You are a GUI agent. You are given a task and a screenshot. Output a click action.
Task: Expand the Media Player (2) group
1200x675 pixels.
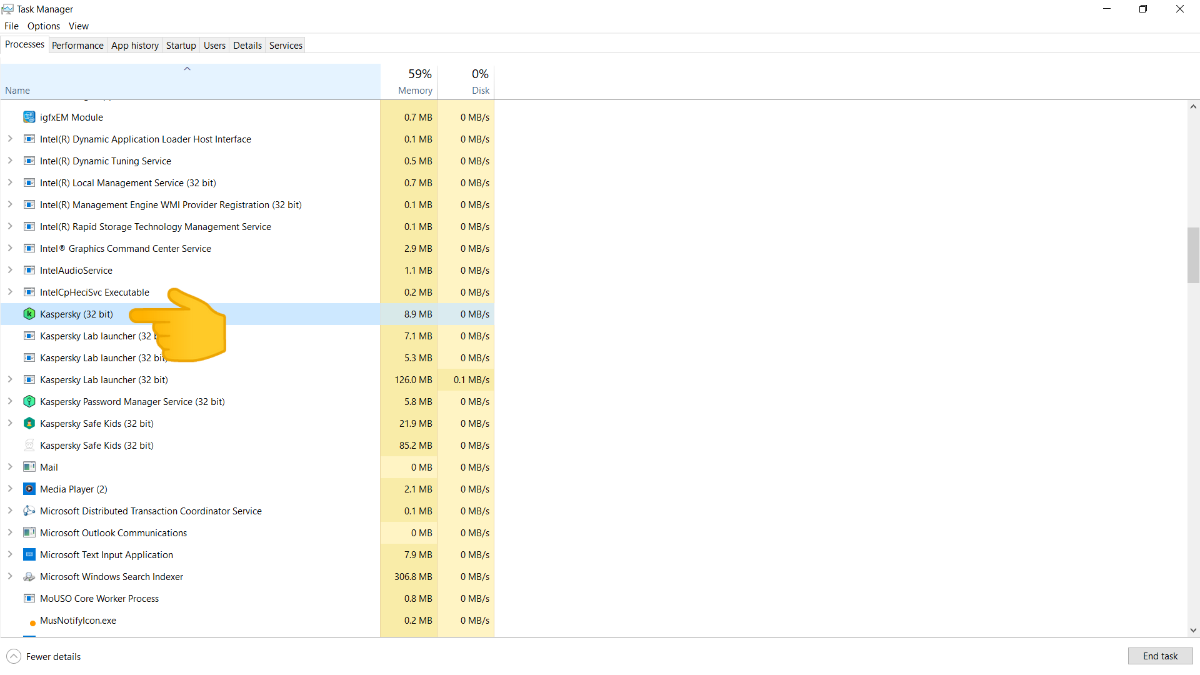pos(10,489)
